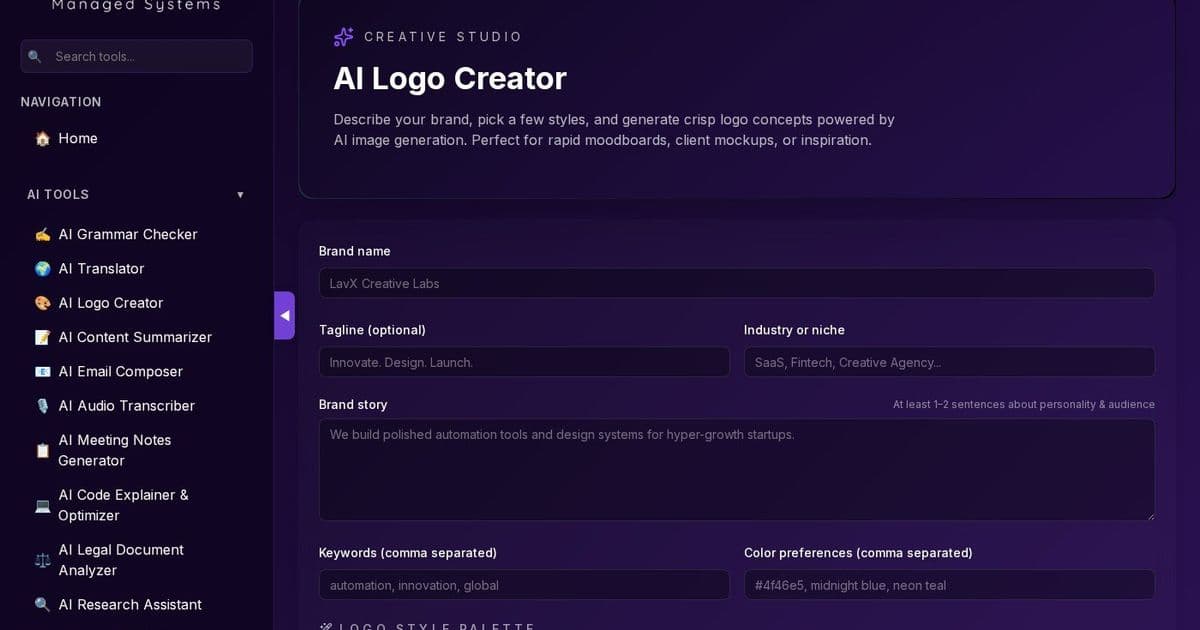Screen dimensions: 1200x630
Task: Select the AI Grammar Checker pencil icon
Action: 42,234
